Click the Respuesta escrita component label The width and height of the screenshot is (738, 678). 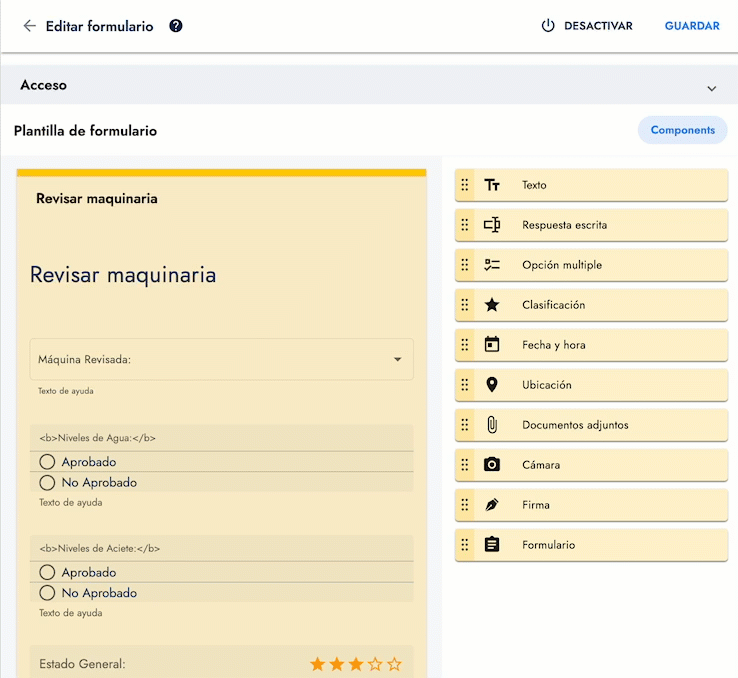(564, 225)
